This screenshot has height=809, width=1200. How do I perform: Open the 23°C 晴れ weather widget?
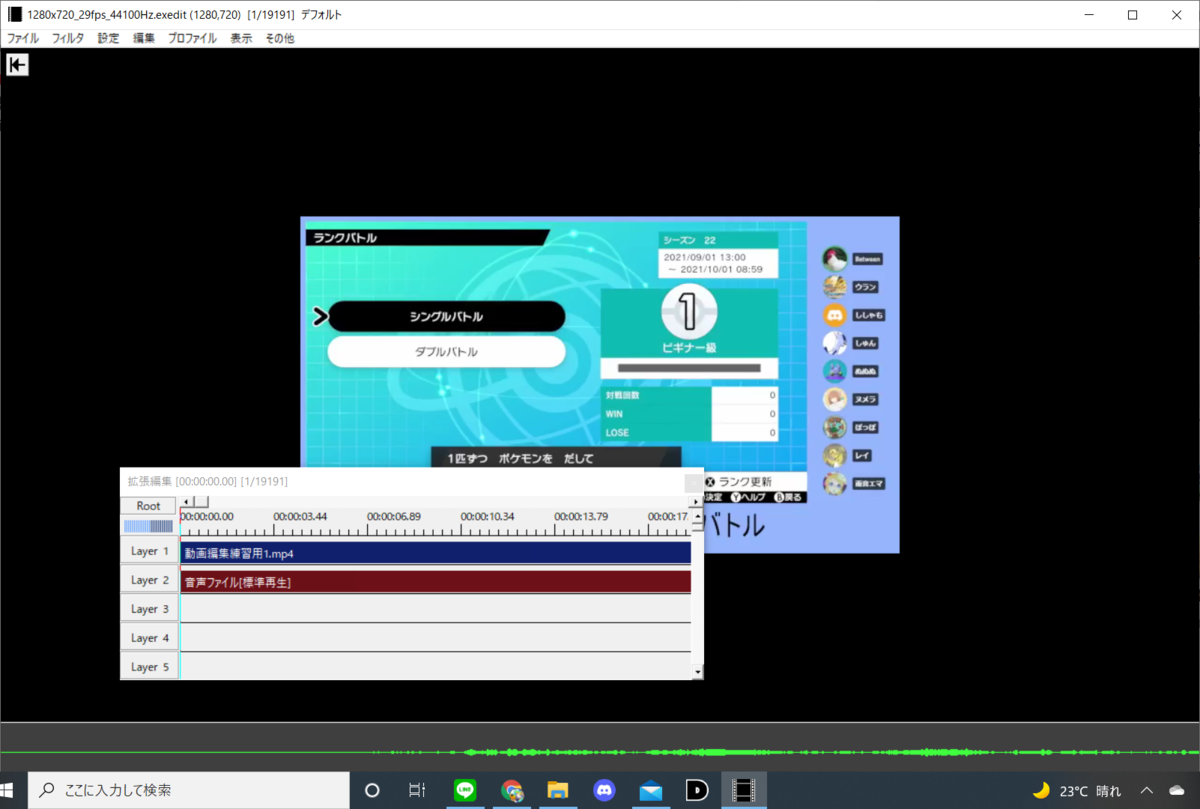pos(1076,790)
